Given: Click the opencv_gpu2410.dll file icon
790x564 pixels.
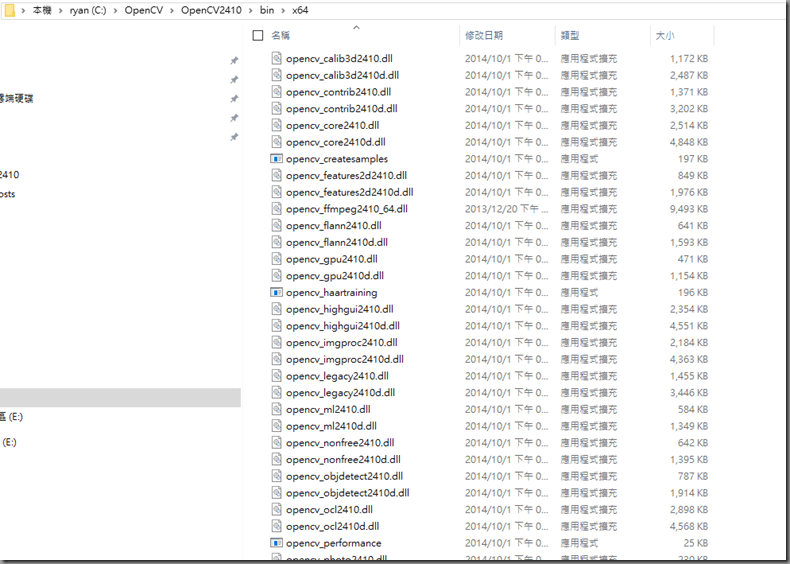Looking at the screenshot, I should pyautogui.click(x=276, y=259).
